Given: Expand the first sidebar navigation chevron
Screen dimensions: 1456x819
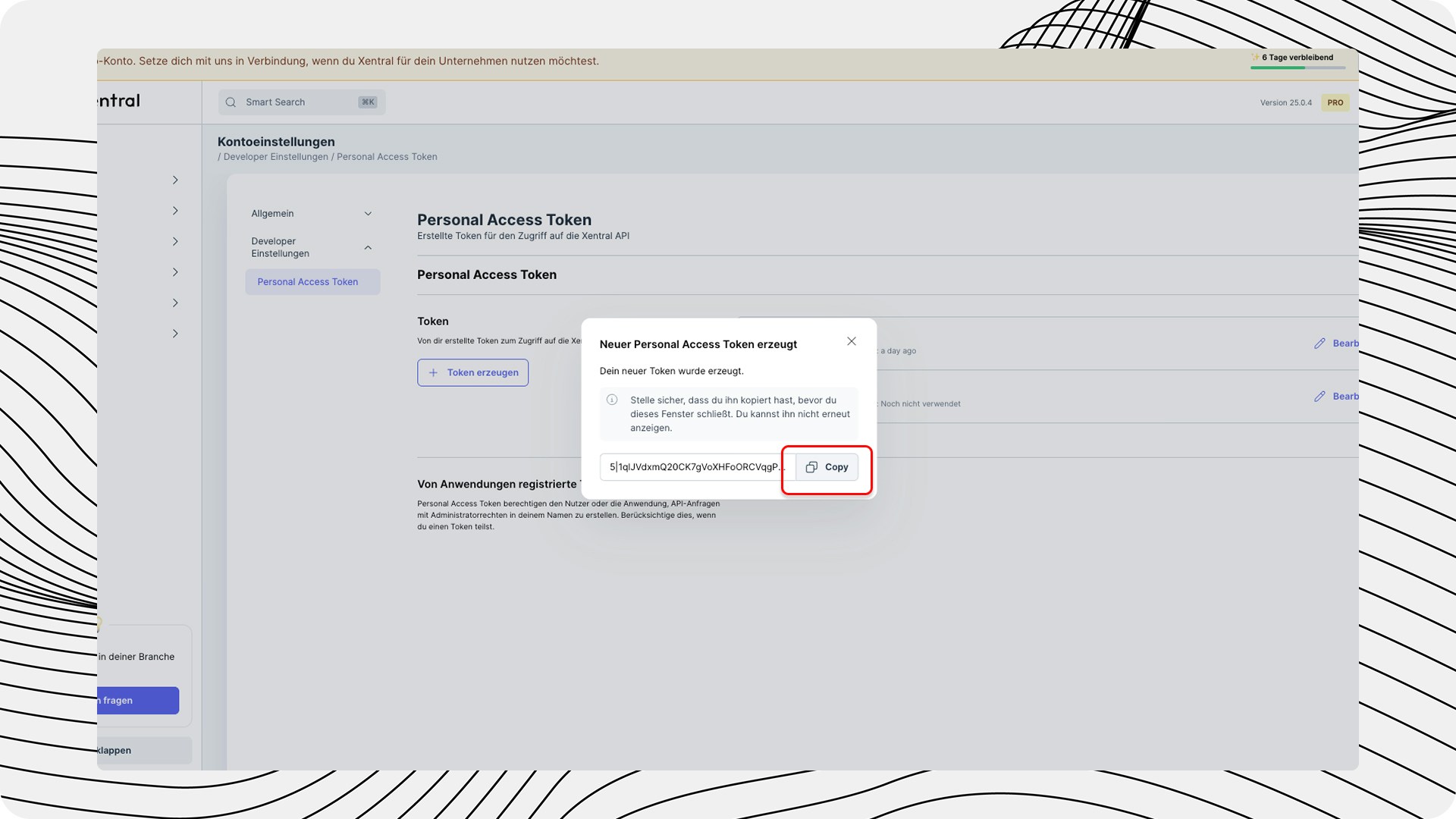Looking at the screenshot, I should [175, 180].
